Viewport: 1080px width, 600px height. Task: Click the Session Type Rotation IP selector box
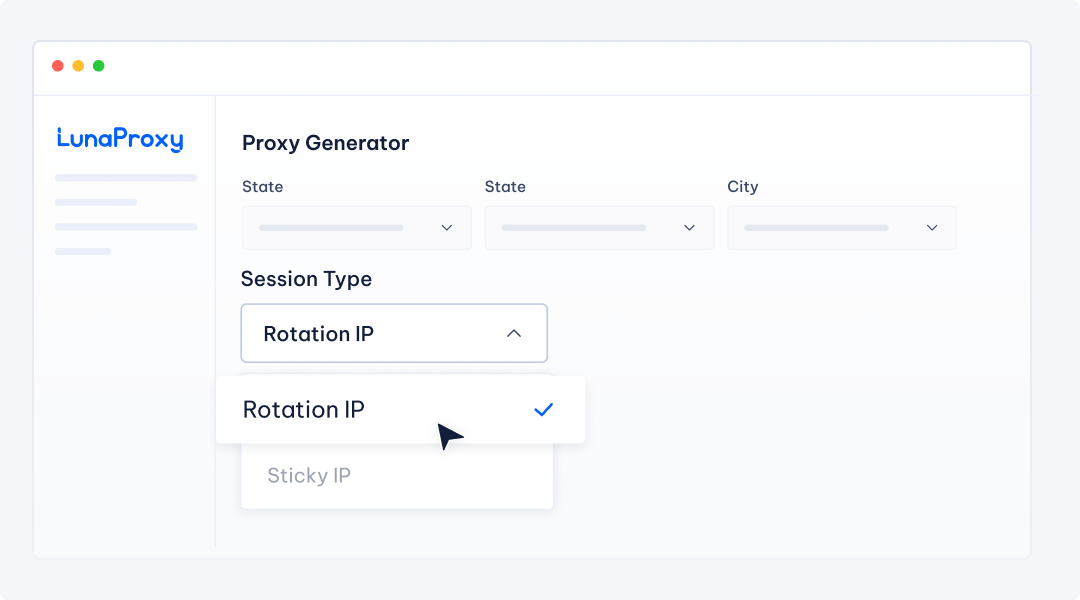[x=394, y=333]
